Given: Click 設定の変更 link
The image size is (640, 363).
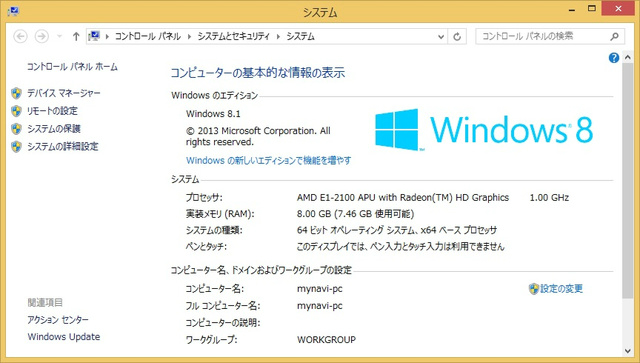Looking at the screenshot, I should [561, 289].
